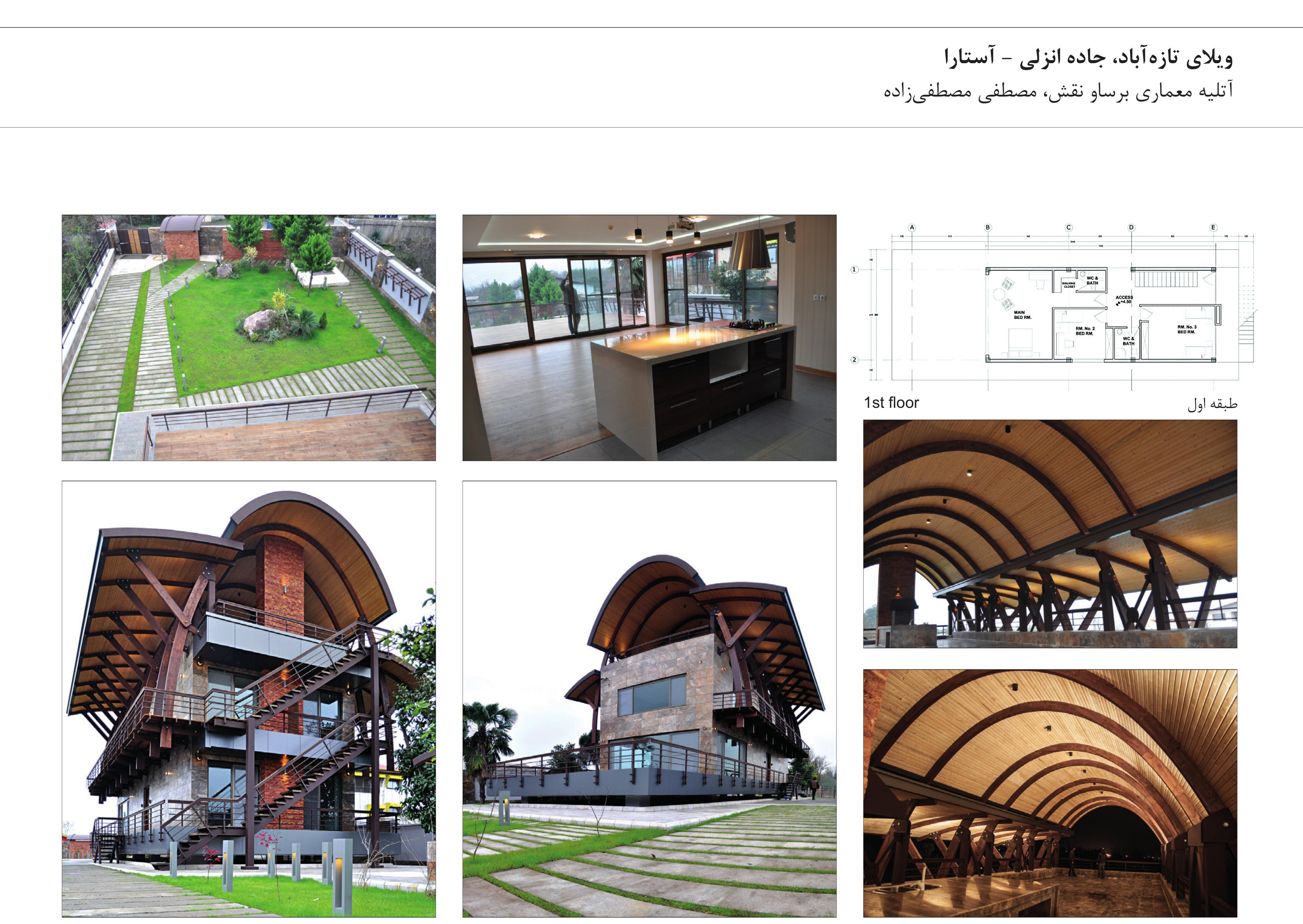Click the '1st floor' caption
This screenshot has width=1303, height=924.
[891, 403]
